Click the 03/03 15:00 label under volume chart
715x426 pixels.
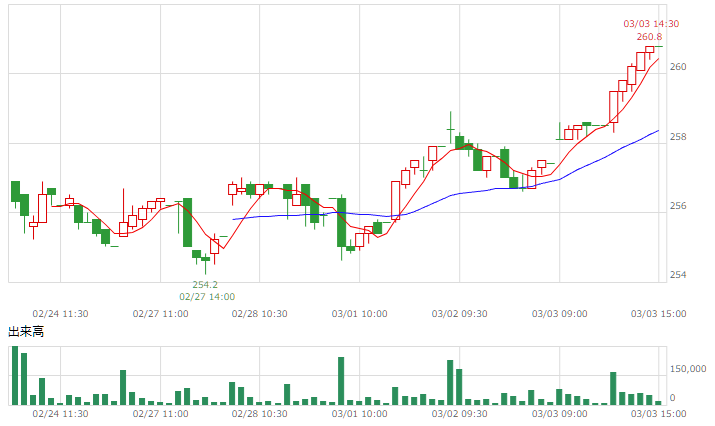click(658, 414)
